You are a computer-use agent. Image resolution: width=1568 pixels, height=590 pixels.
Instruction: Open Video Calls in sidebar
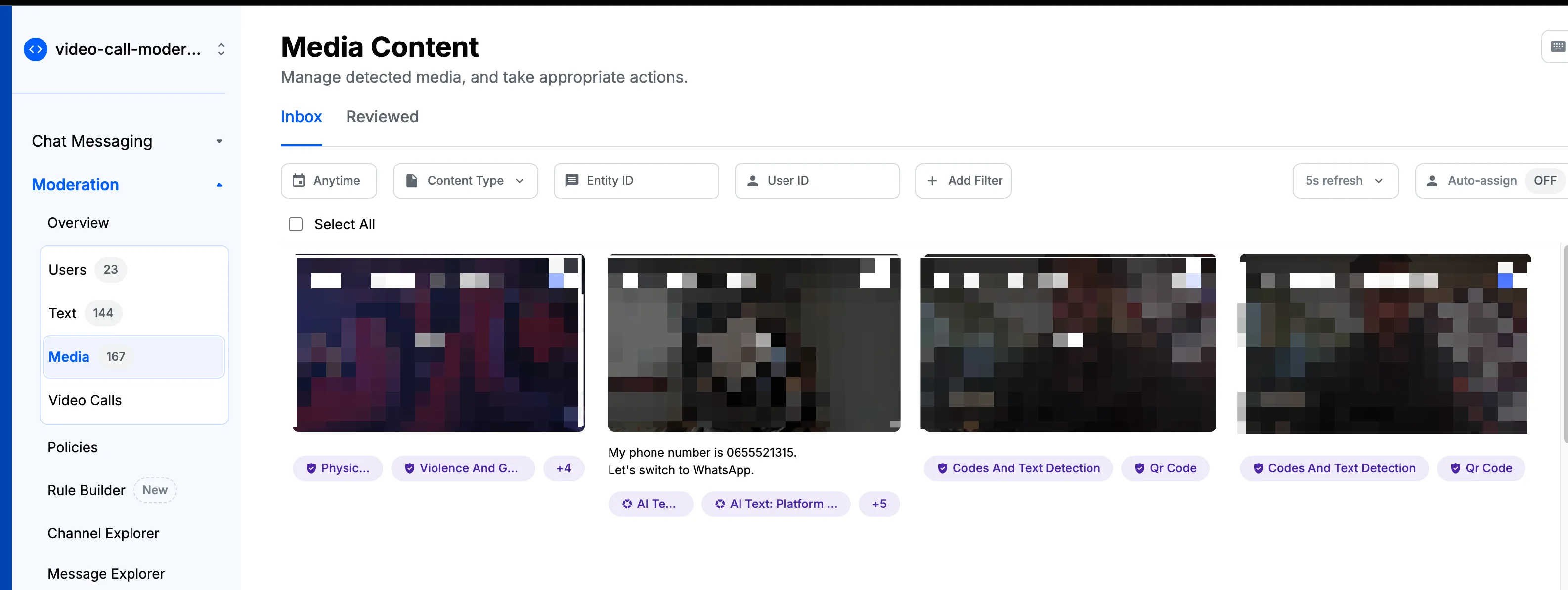(x=85, y=400)
